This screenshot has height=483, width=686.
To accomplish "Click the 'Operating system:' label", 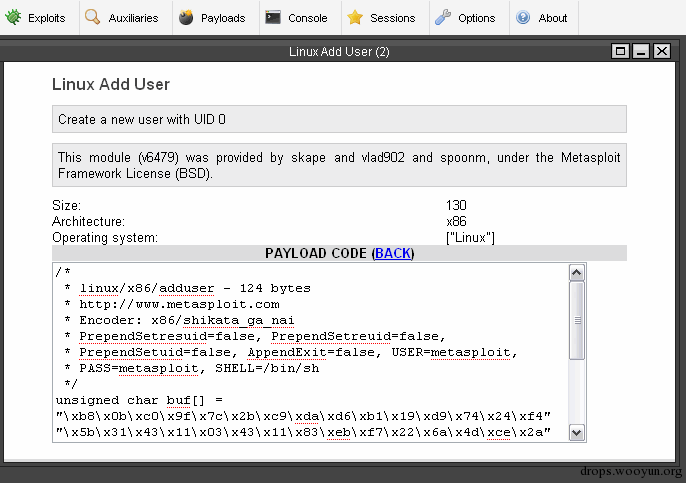I will click(105, 238).
